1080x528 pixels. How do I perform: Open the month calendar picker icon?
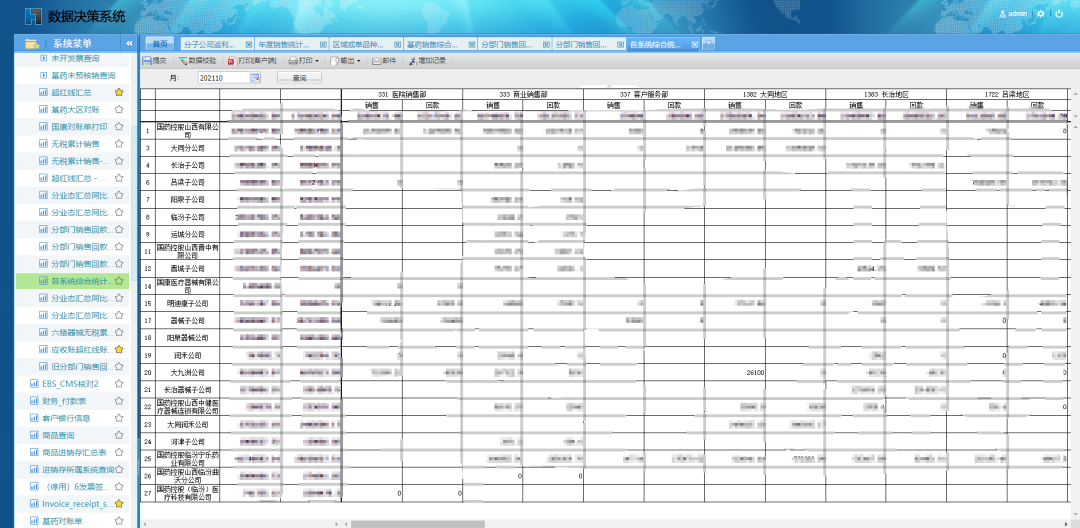pyautogui.click(x=255, y=78)
